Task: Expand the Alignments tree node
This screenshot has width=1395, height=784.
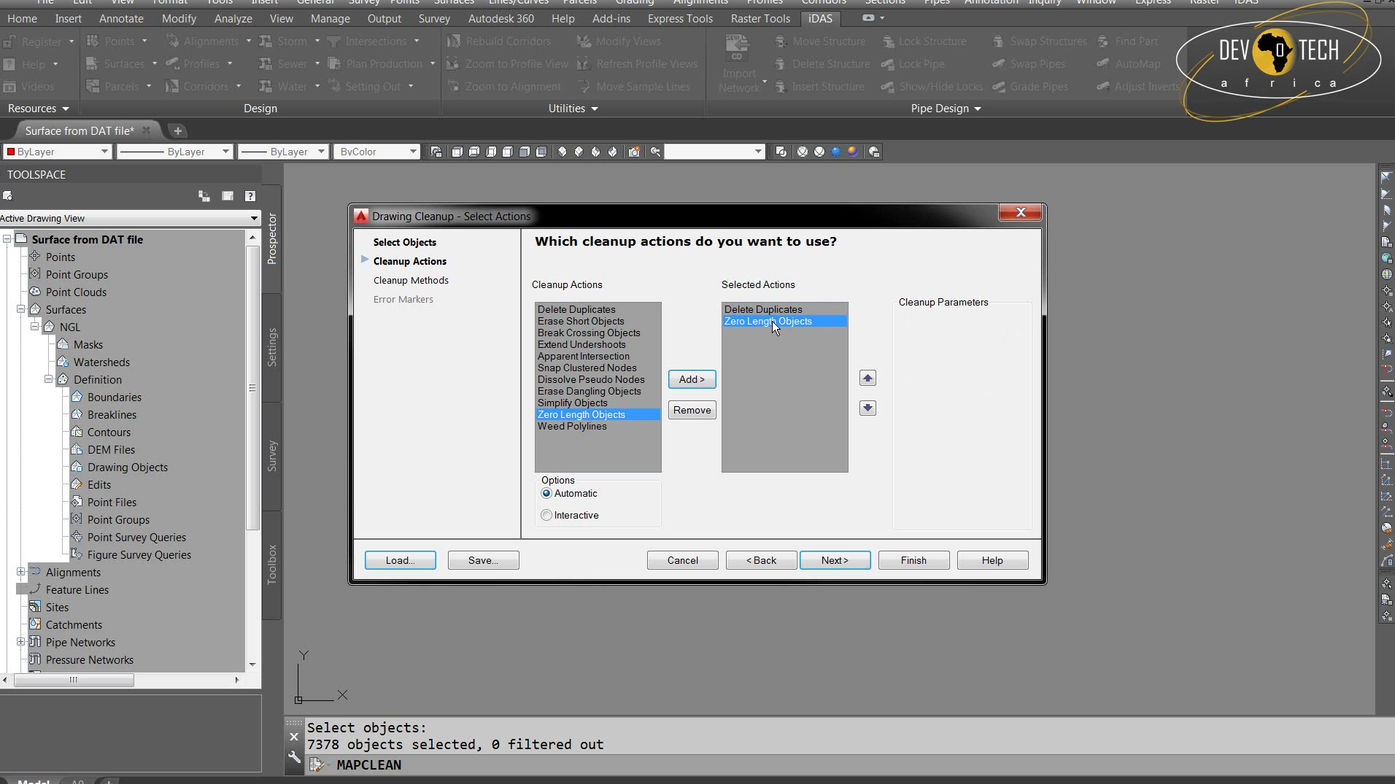Action: (x=20, y=572)
